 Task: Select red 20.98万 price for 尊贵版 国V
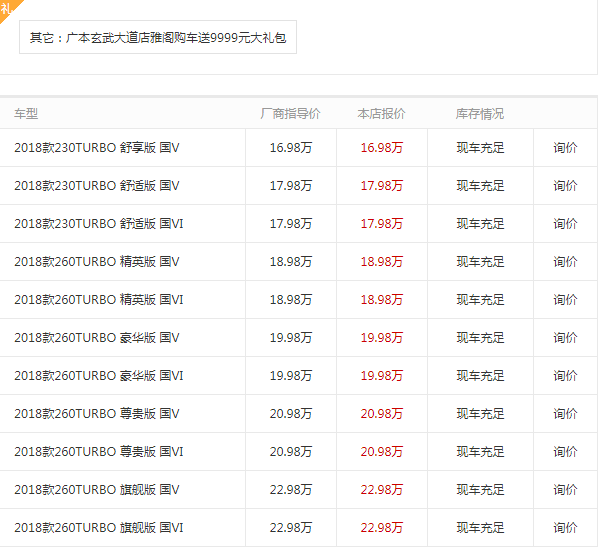tap(382, 414)
